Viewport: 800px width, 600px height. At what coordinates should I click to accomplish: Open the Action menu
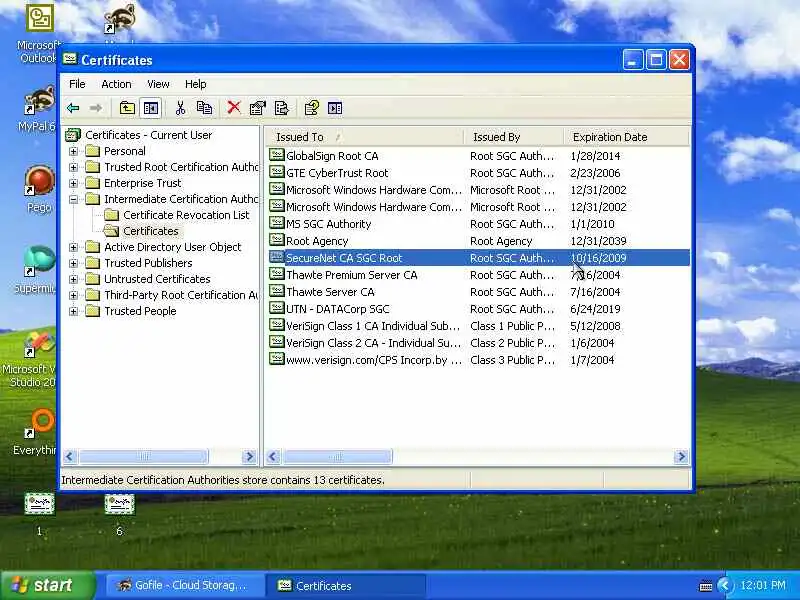tap(116, 84)
